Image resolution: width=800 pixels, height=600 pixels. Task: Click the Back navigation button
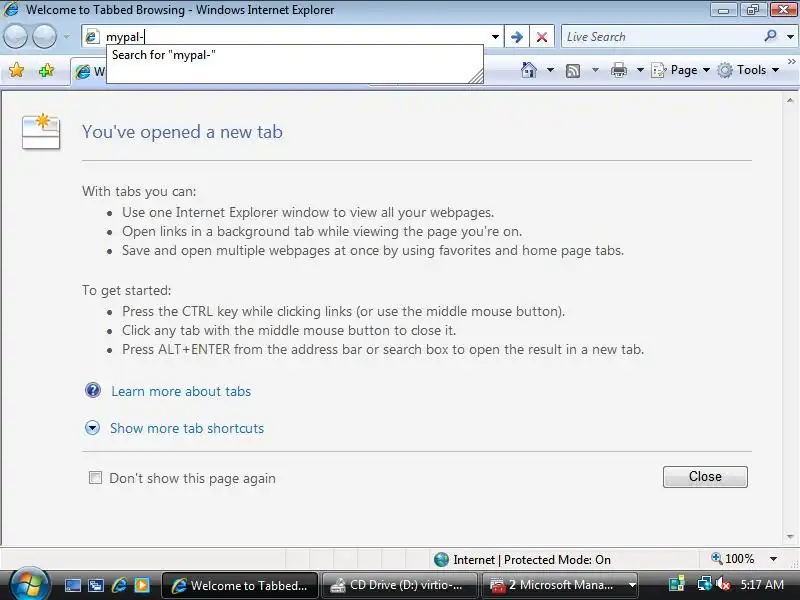[15, 37]
